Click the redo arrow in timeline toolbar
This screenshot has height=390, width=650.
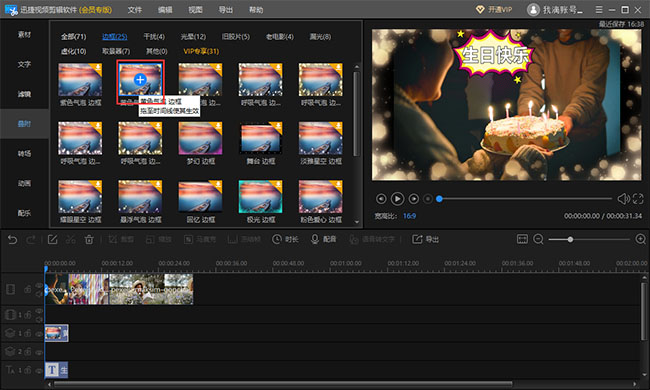[x=31, y=240]
